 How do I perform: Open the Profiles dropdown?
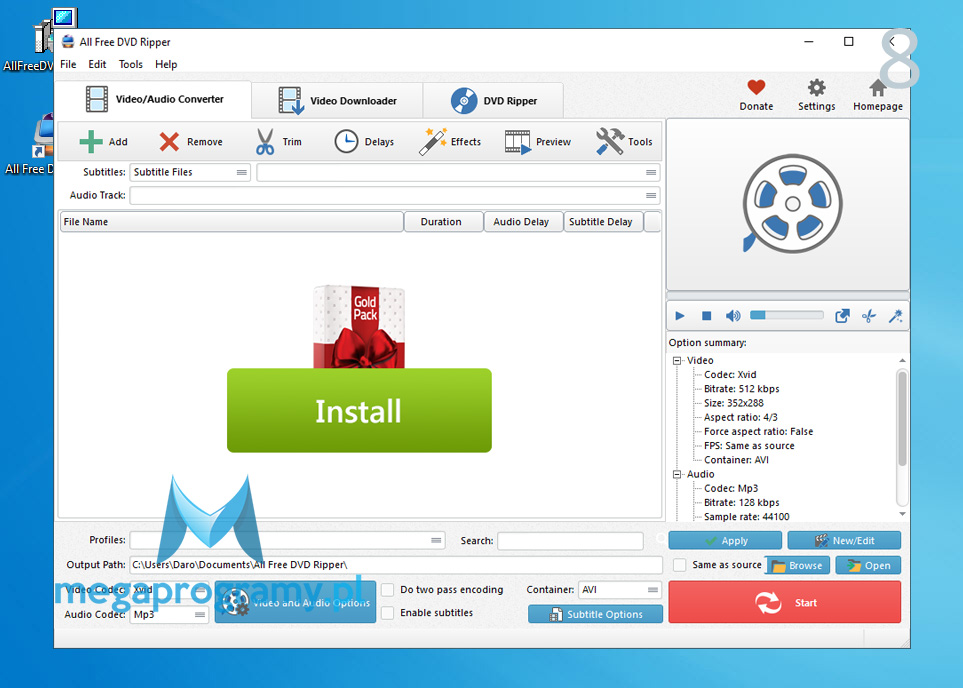pos(287,541)
